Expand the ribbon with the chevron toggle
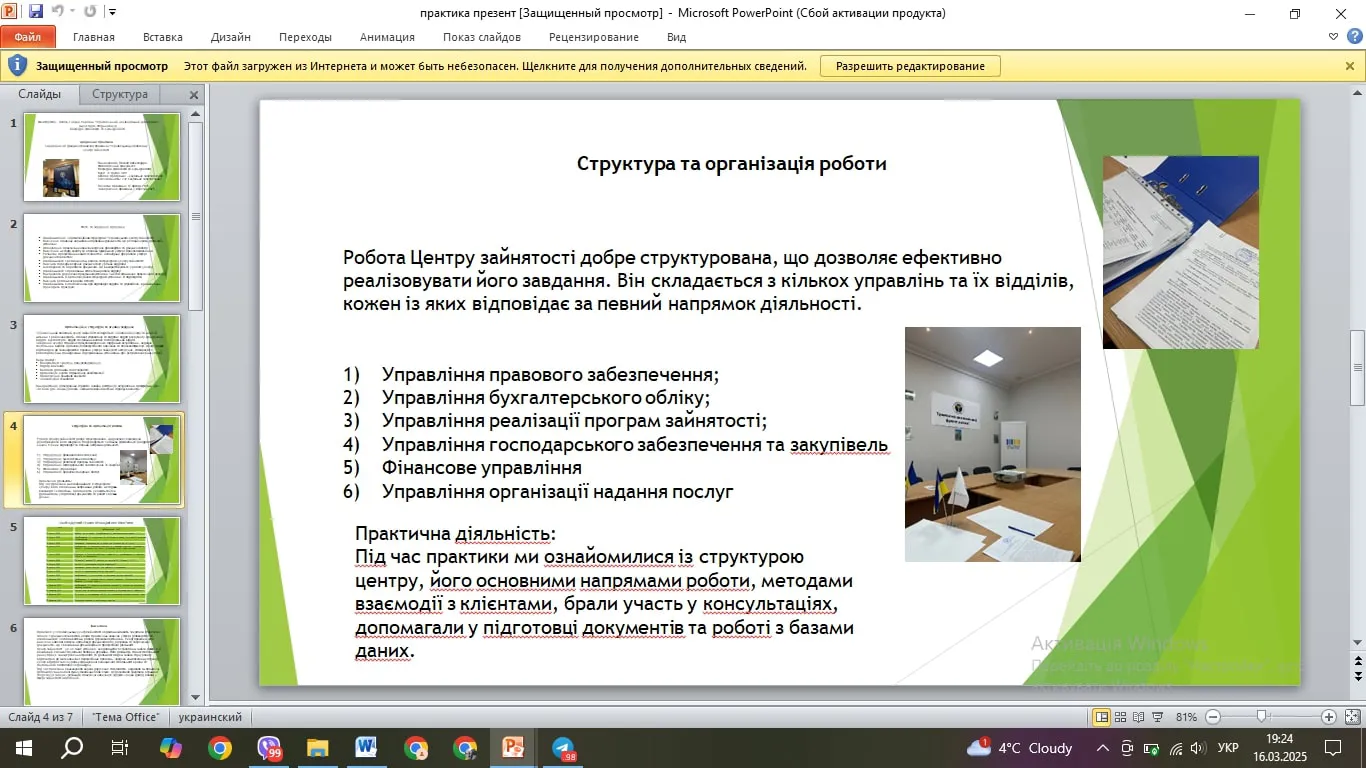This screenshot has width=1366, height=768. point(1333,37)
